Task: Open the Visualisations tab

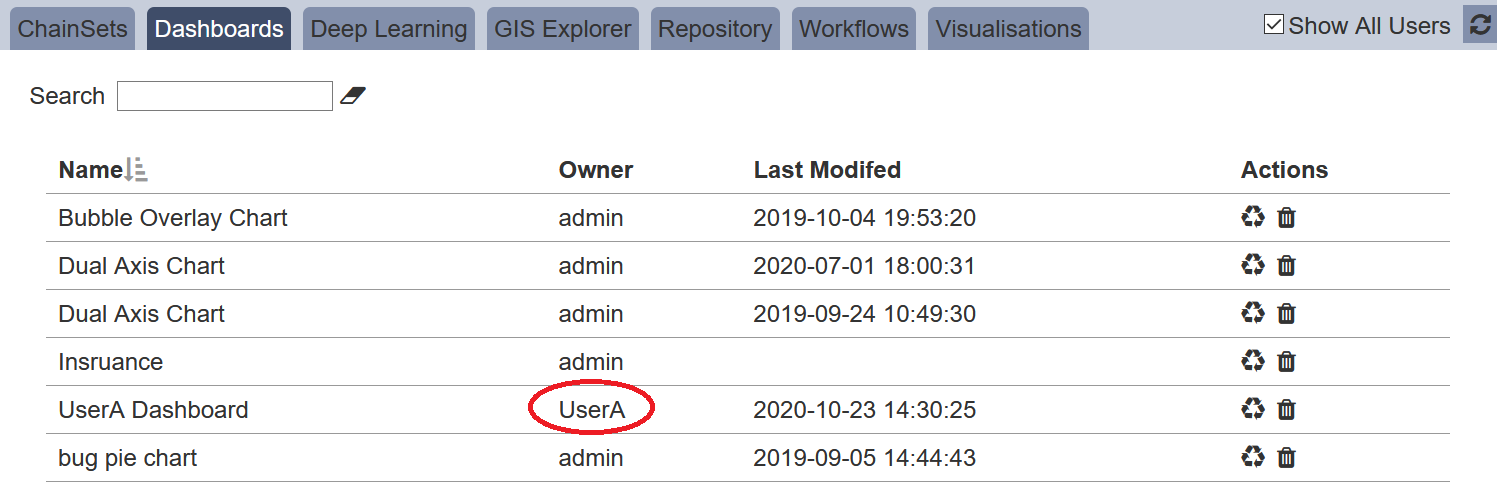Action: pos(1008,29)
